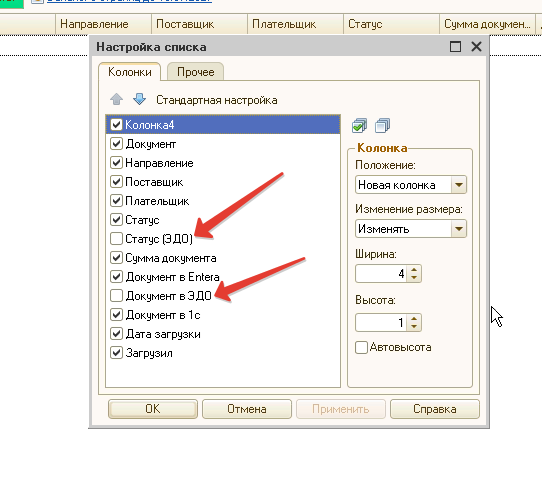Uncheck the Документ в Entera checkbox

tap(116, 277)
